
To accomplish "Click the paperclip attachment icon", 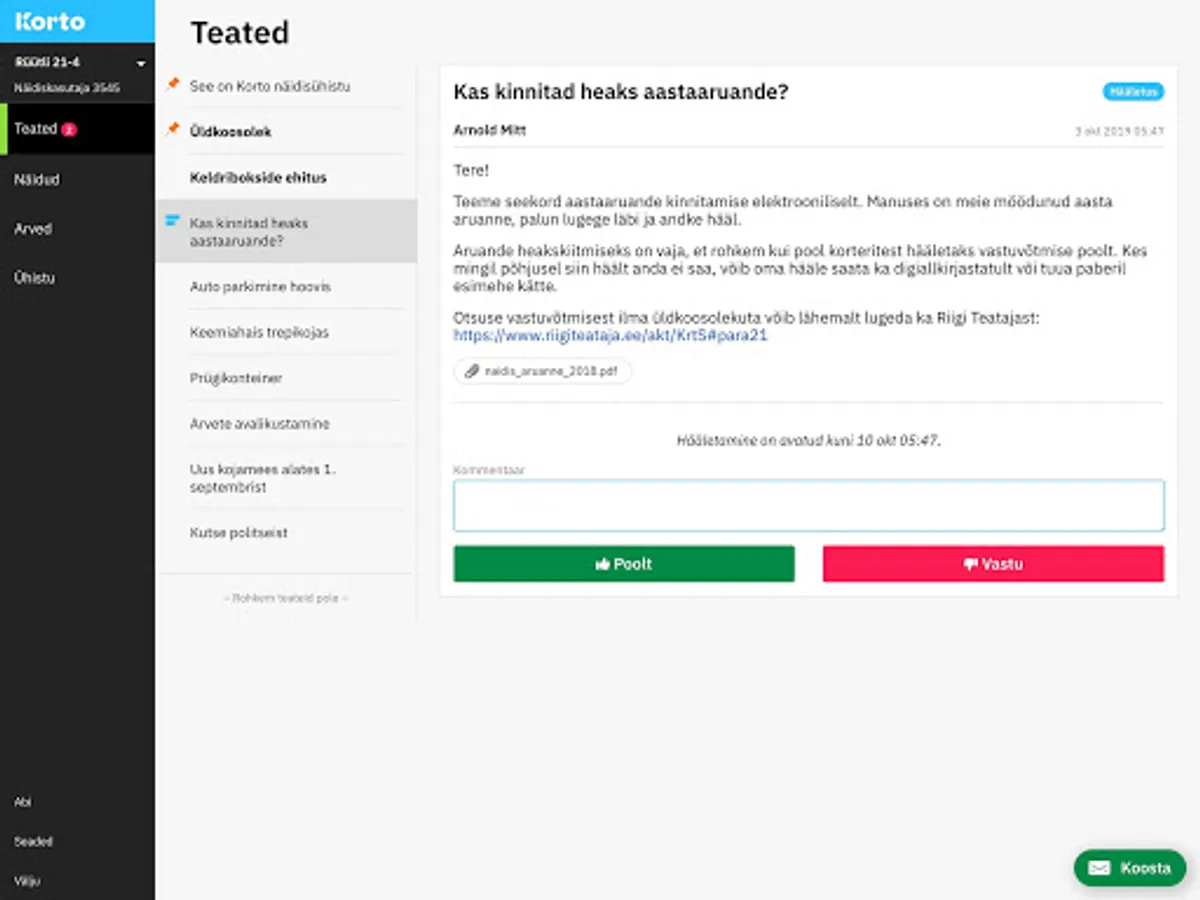I will [472, 371].
